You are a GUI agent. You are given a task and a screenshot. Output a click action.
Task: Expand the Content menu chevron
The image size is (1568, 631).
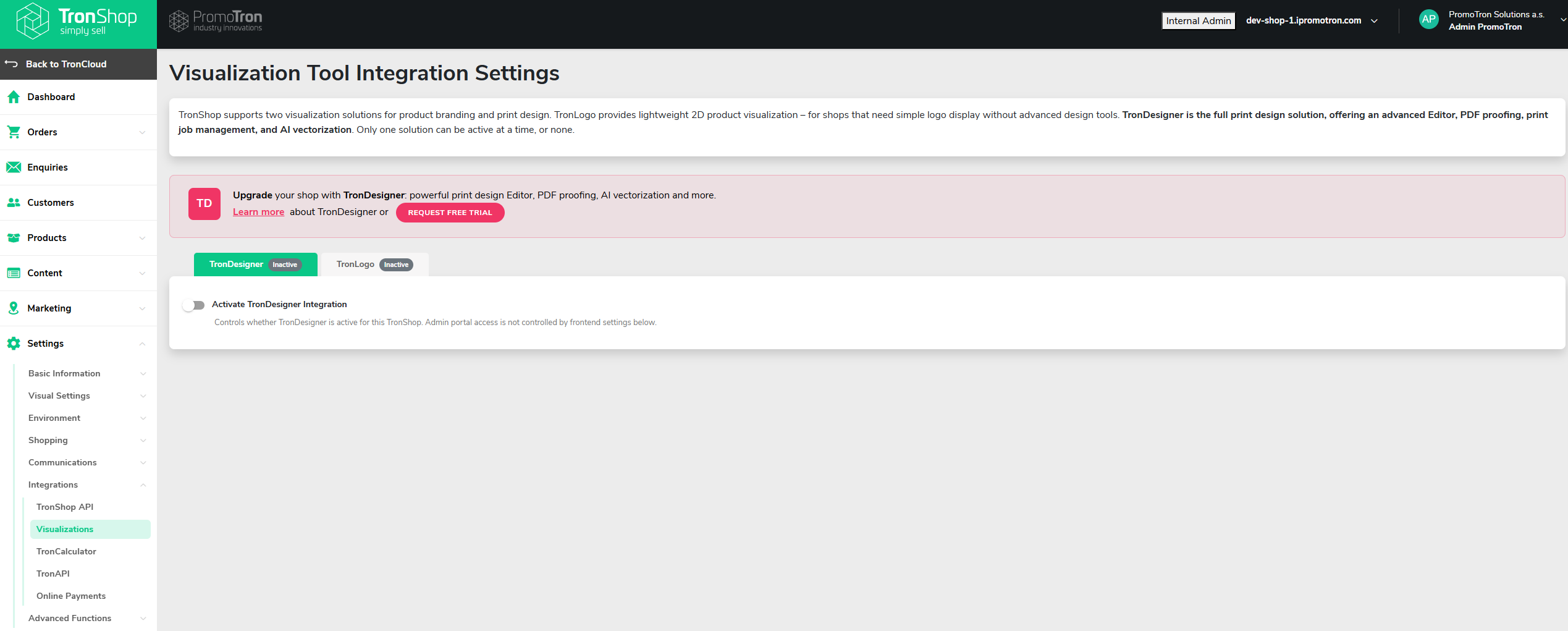pyautogui.click(x=143, y=273)
